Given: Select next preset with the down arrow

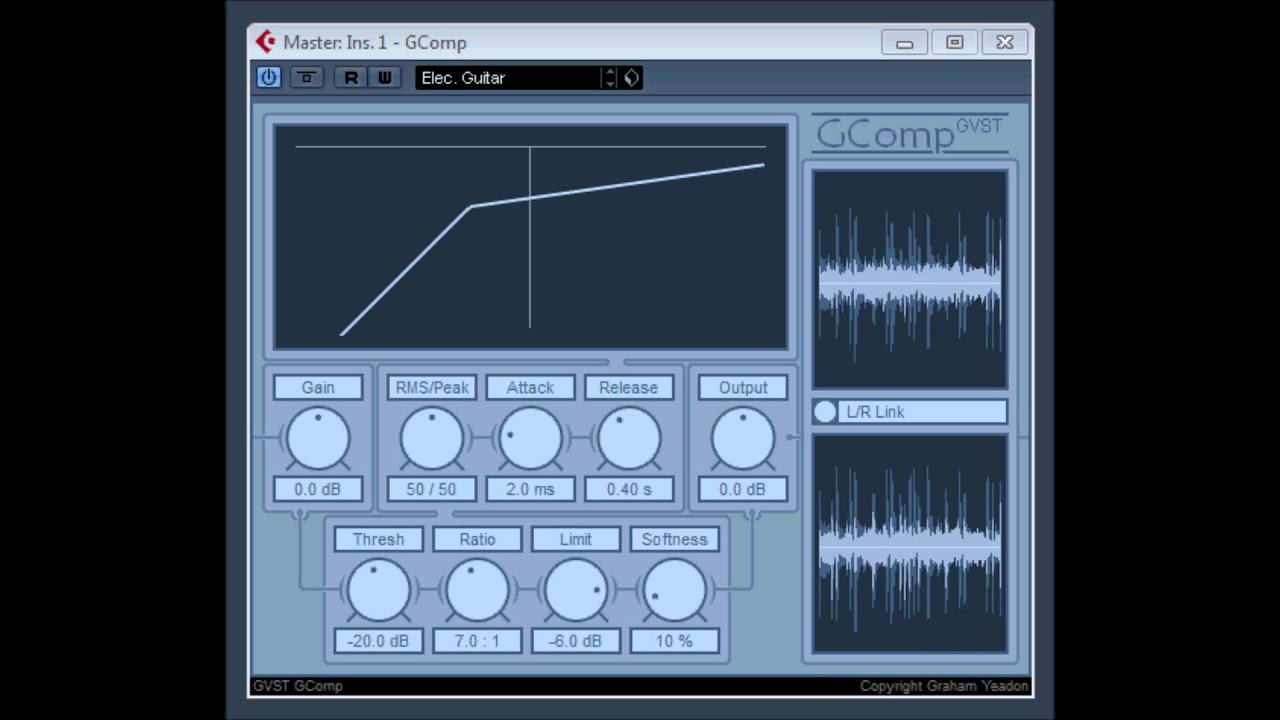Looking at the screenshot, I should point(610,83).
